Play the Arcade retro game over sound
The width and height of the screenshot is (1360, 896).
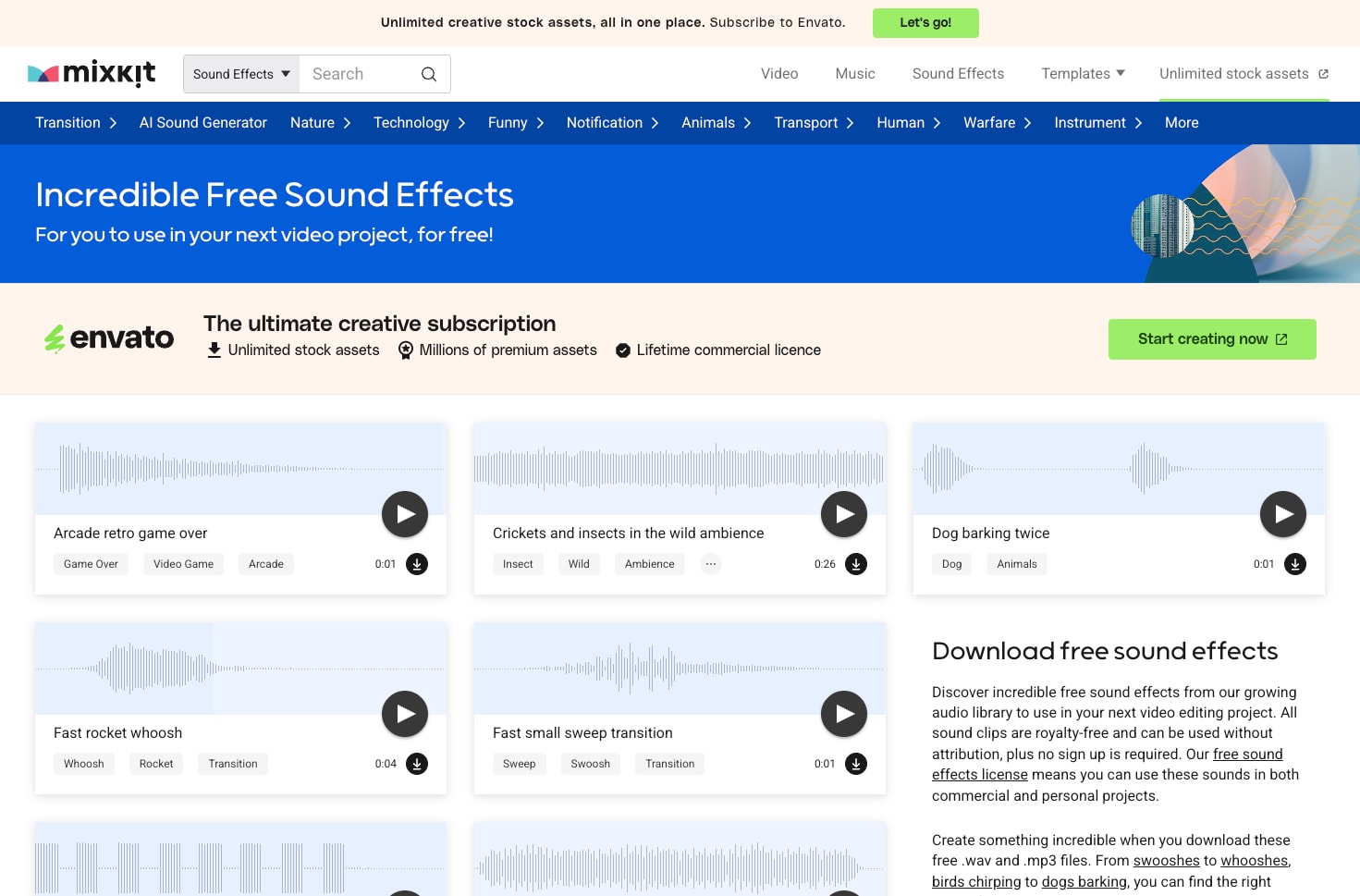point(405,514)
